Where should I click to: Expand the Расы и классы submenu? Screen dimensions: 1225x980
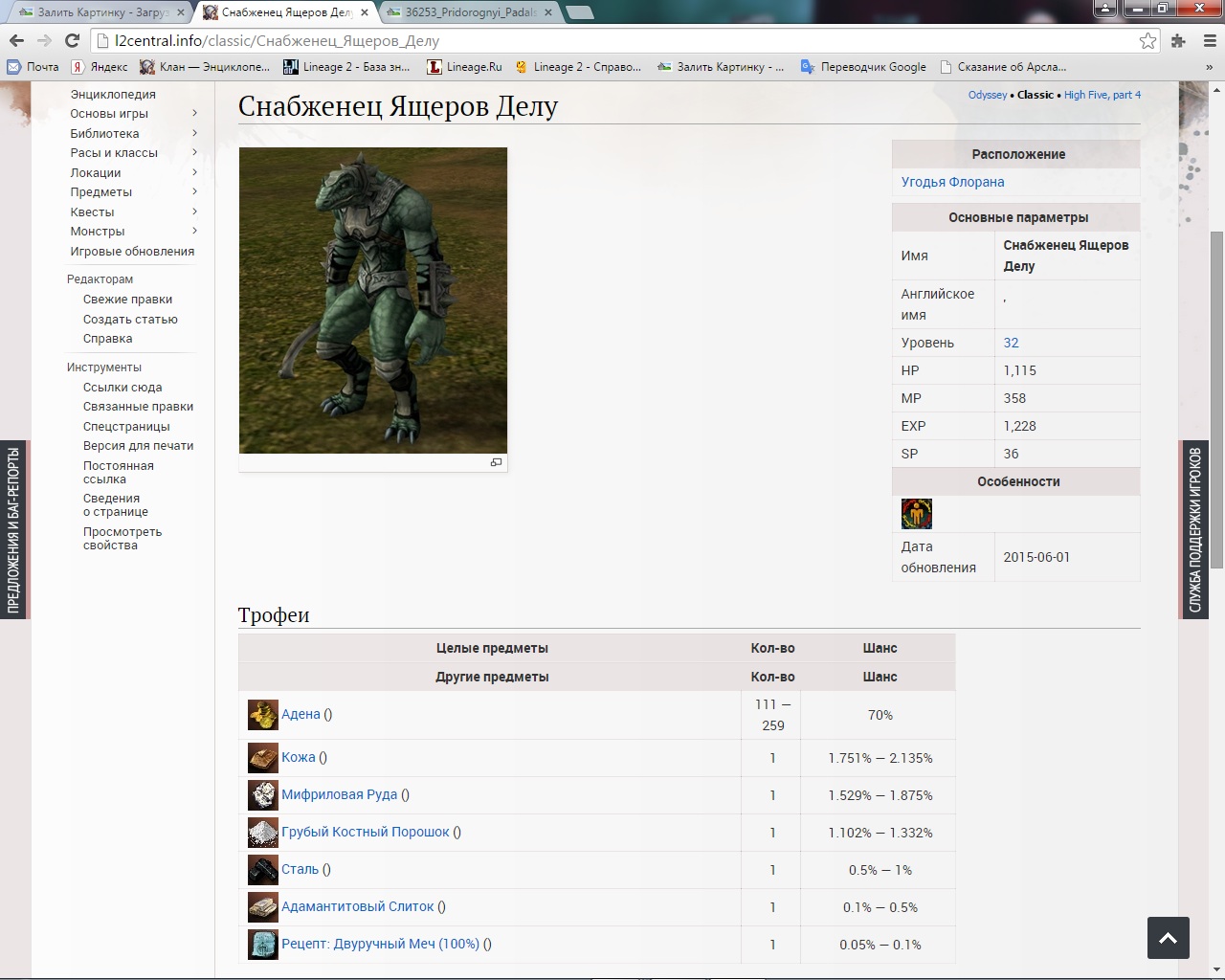click(x=194, y=152)
